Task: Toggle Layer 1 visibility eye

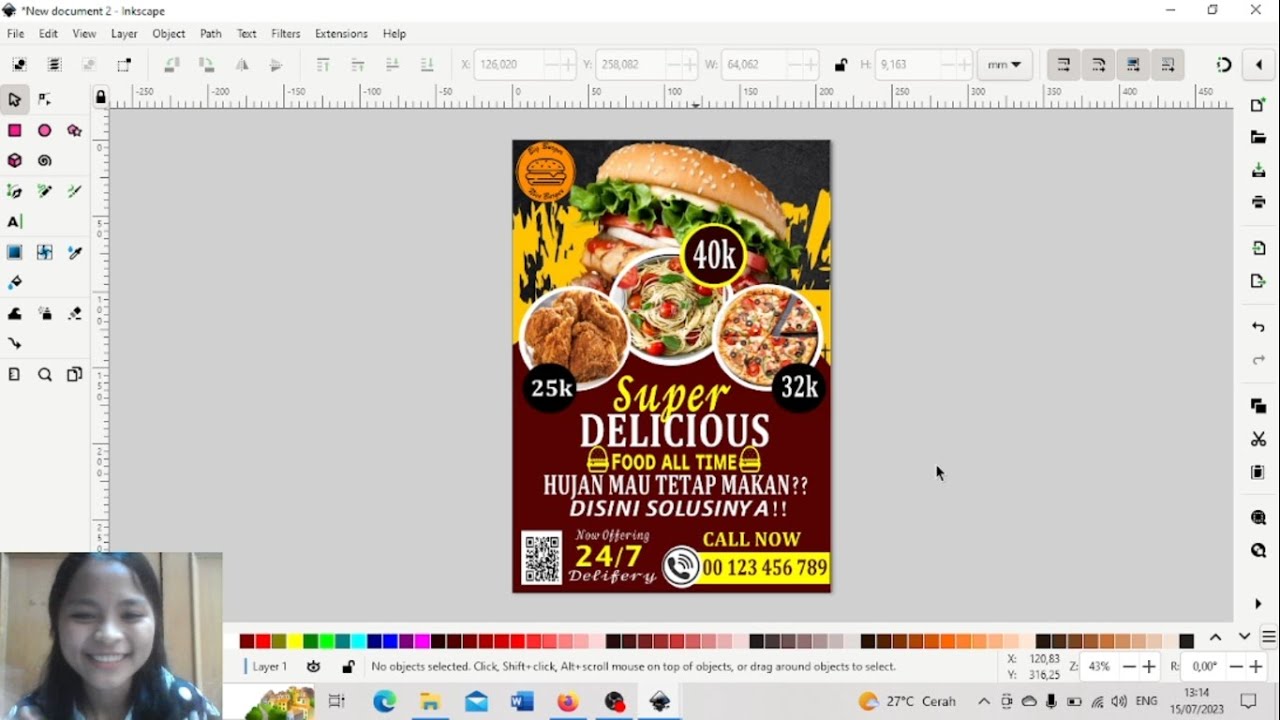Action: coord(313,666)
